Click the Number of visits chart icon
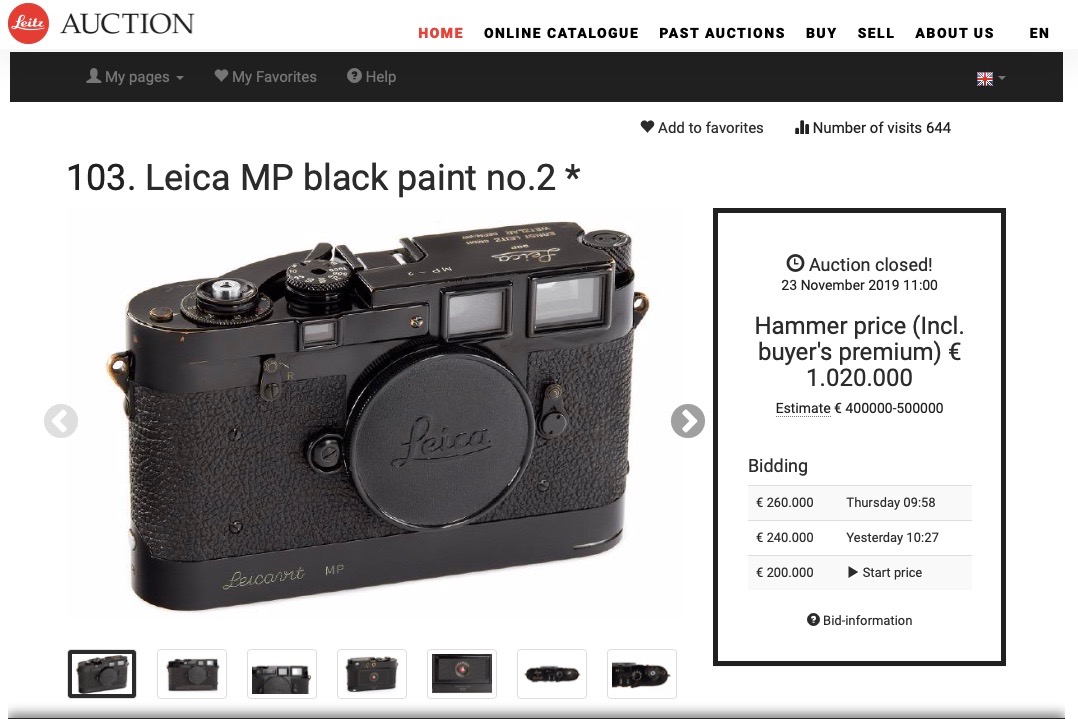This screenshot has width=1078, height=719. [802, 127]
